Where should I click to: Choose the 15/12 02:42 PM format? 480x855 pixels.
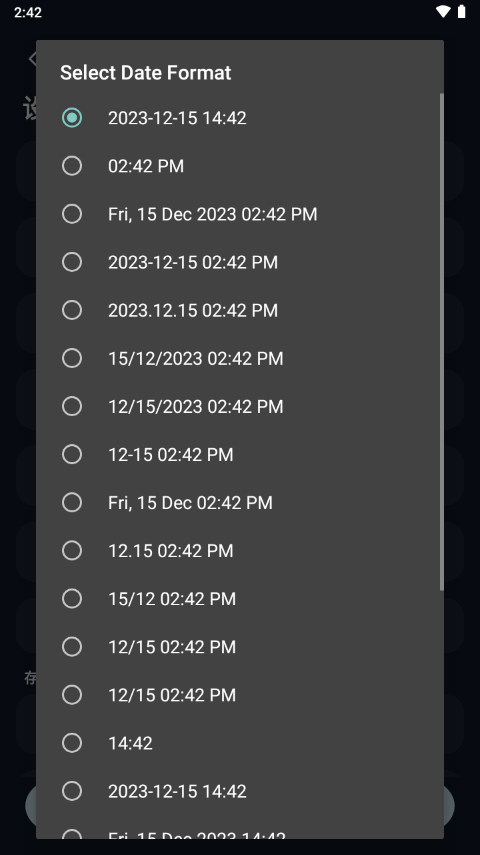(x=239, y=598)
